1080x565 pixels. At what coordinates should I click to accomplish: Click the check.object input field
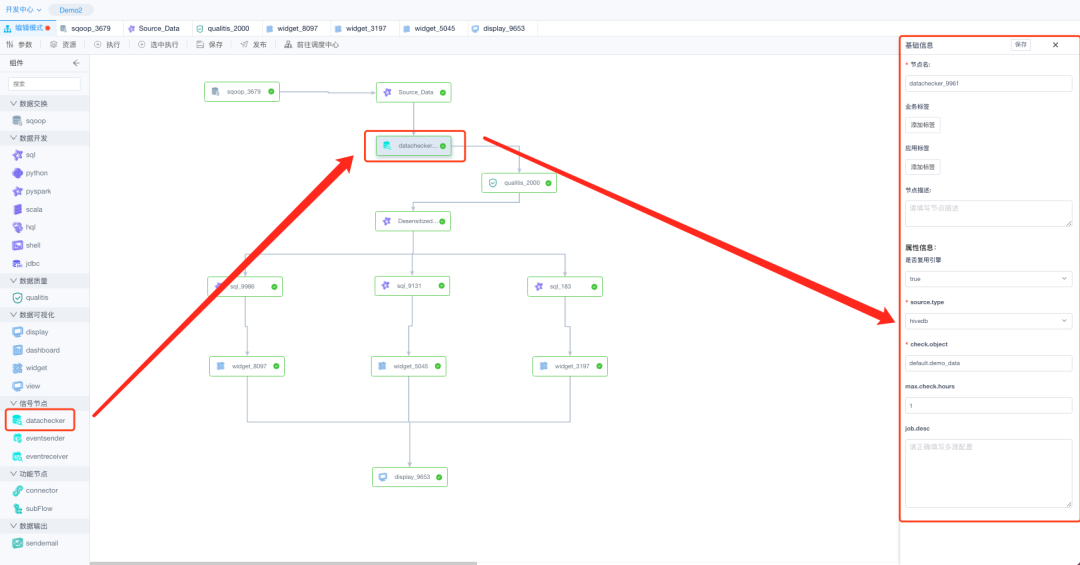[988, 363]
